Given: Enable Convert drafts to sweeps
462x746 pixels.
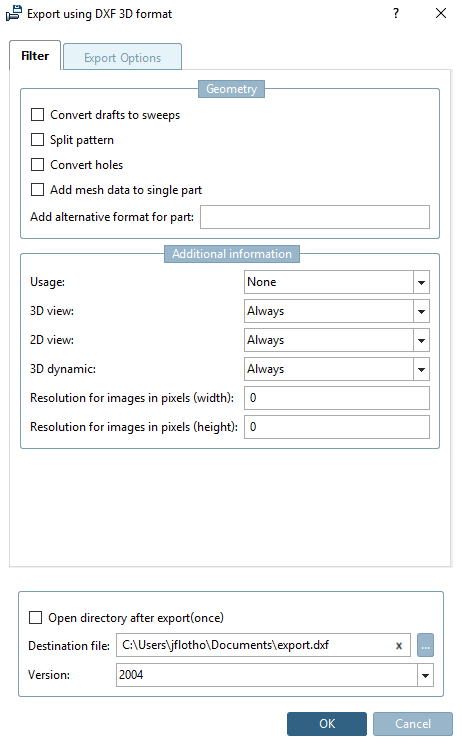Looking at the screenshot, I should click(37, 115).
